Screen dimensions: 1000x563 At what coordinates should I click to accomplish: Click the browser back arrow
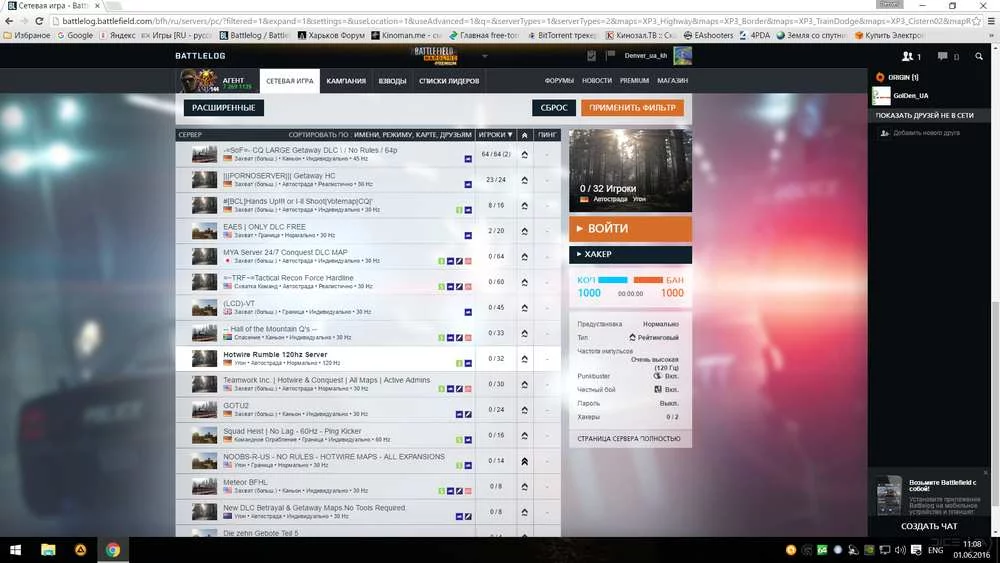(9, 21)
